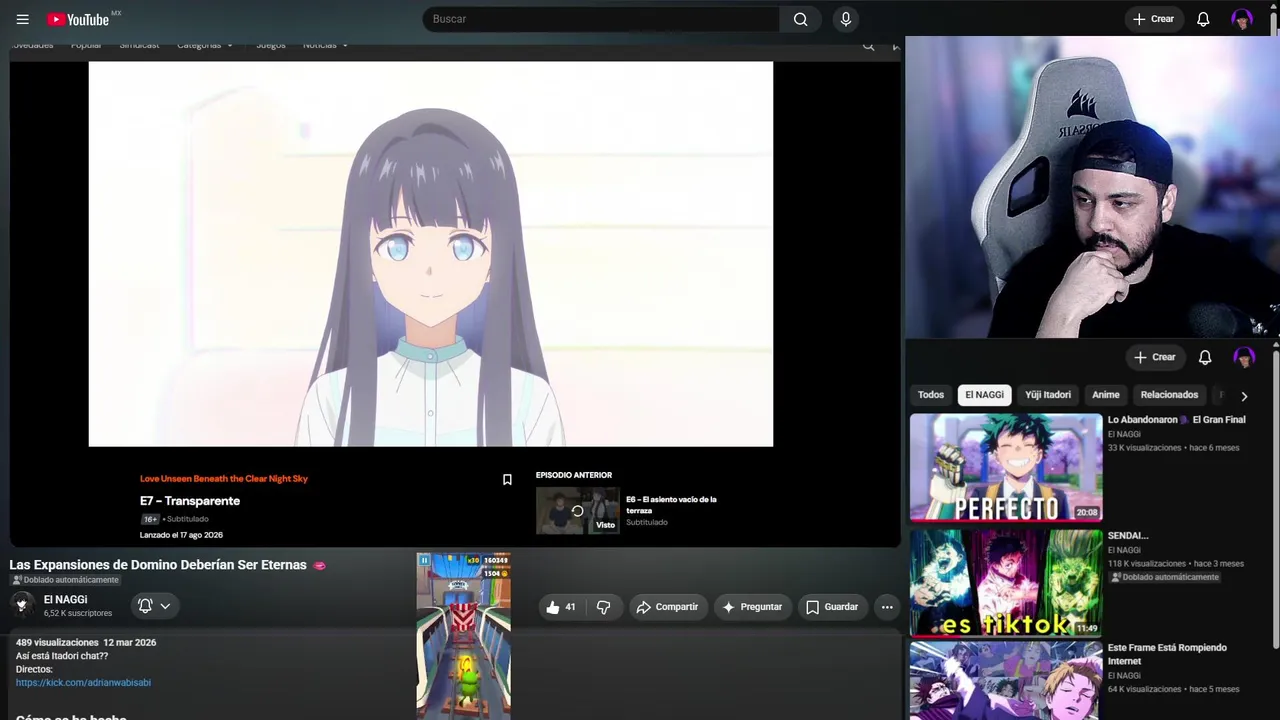Click the 'E7 – Transparente' episode title
Screen dimensions: 1280x720
190,501
